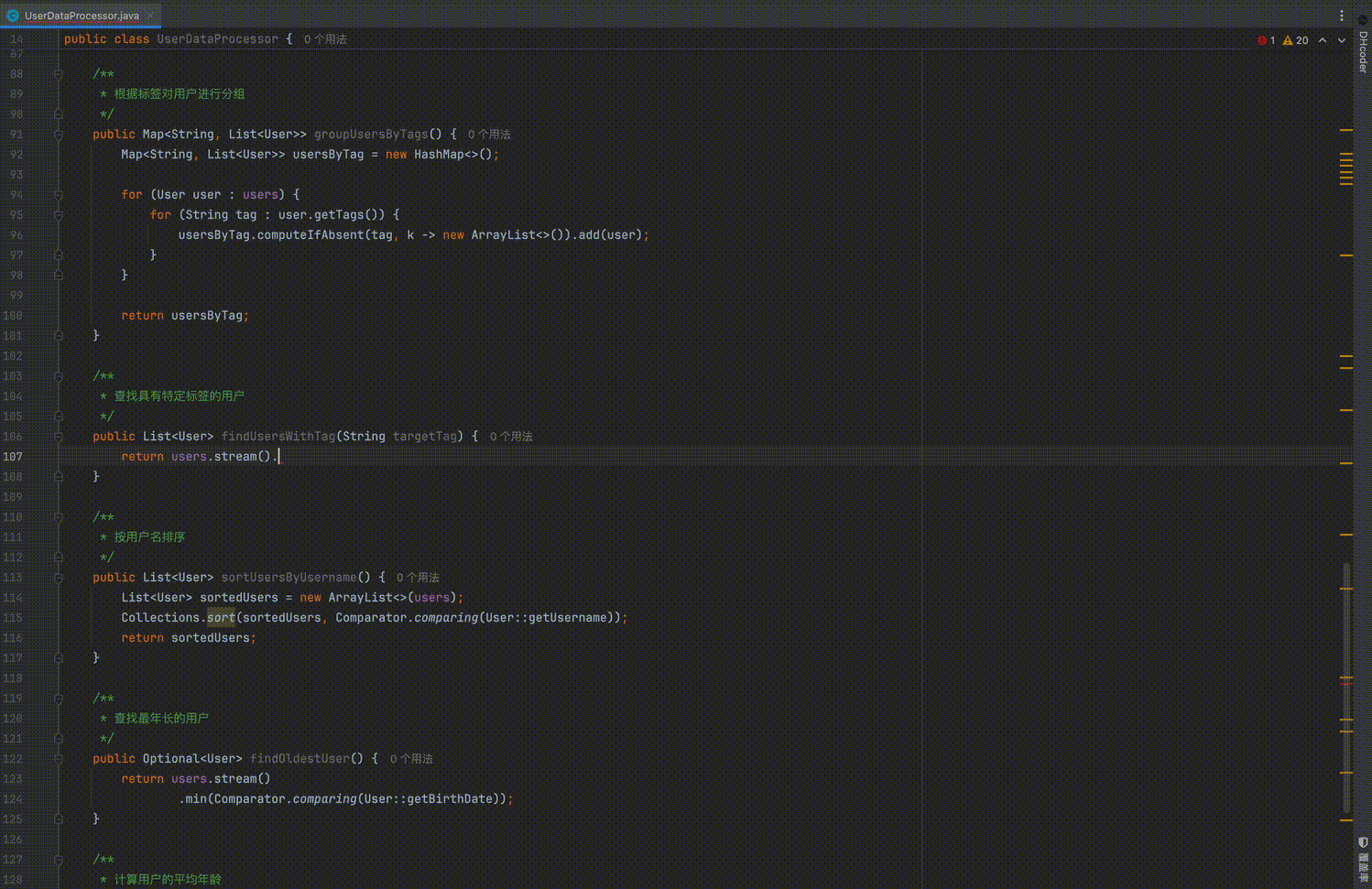Click usages hint beside groupUsersByTags

pos(489,135)
